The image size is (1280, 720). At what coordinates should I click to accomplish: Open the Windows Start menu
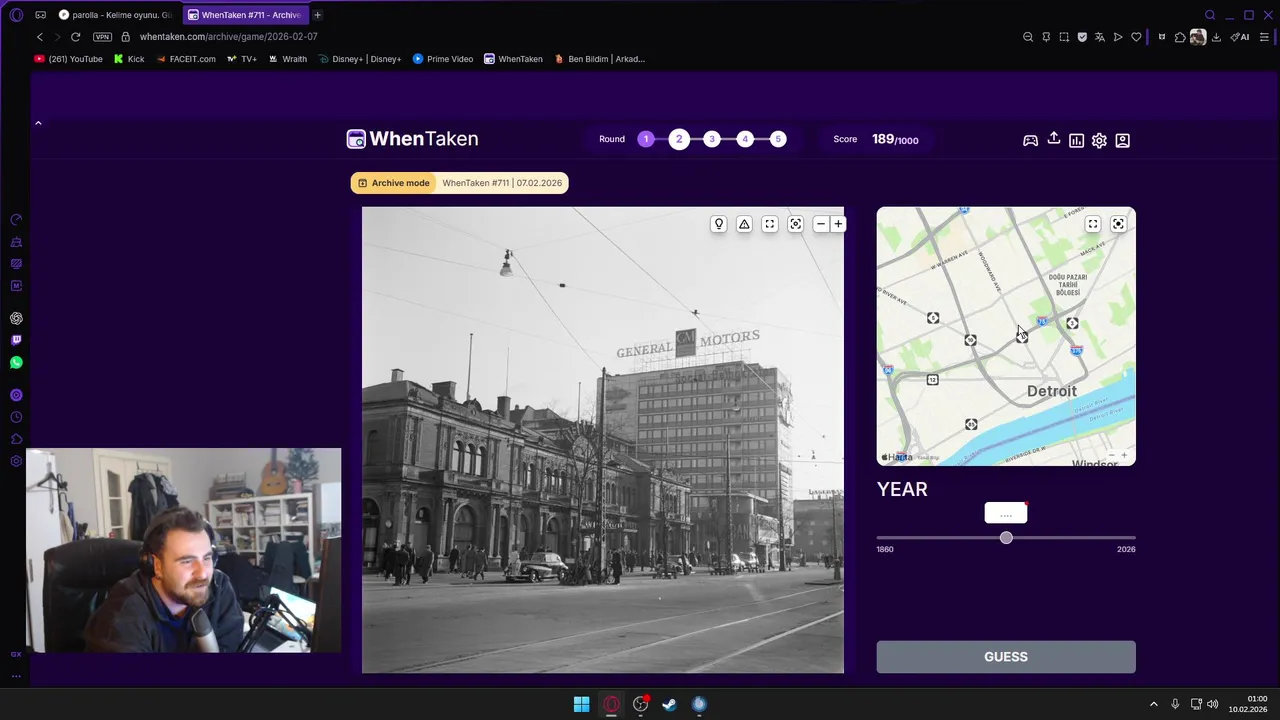pyautogui.click(x=581, y=704)
